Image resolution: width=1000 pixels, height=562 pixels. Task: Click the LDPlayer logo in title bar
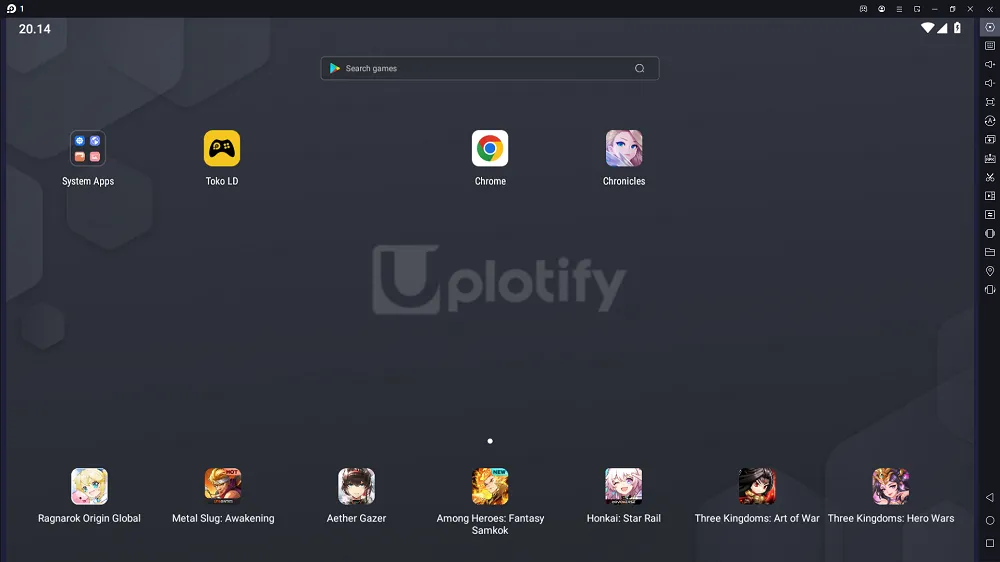[x=11, y=9]
